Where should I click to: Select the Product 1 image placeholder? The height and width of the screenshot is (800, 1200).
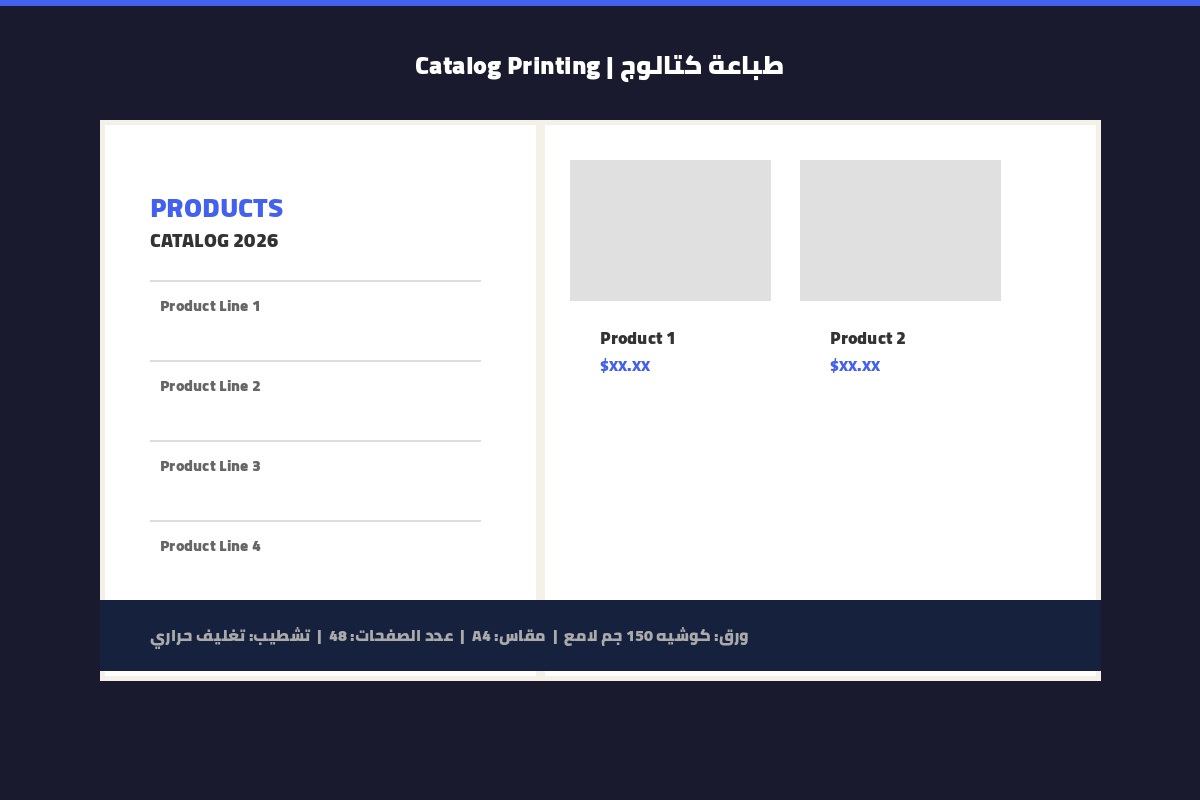(x=670, y=230)
